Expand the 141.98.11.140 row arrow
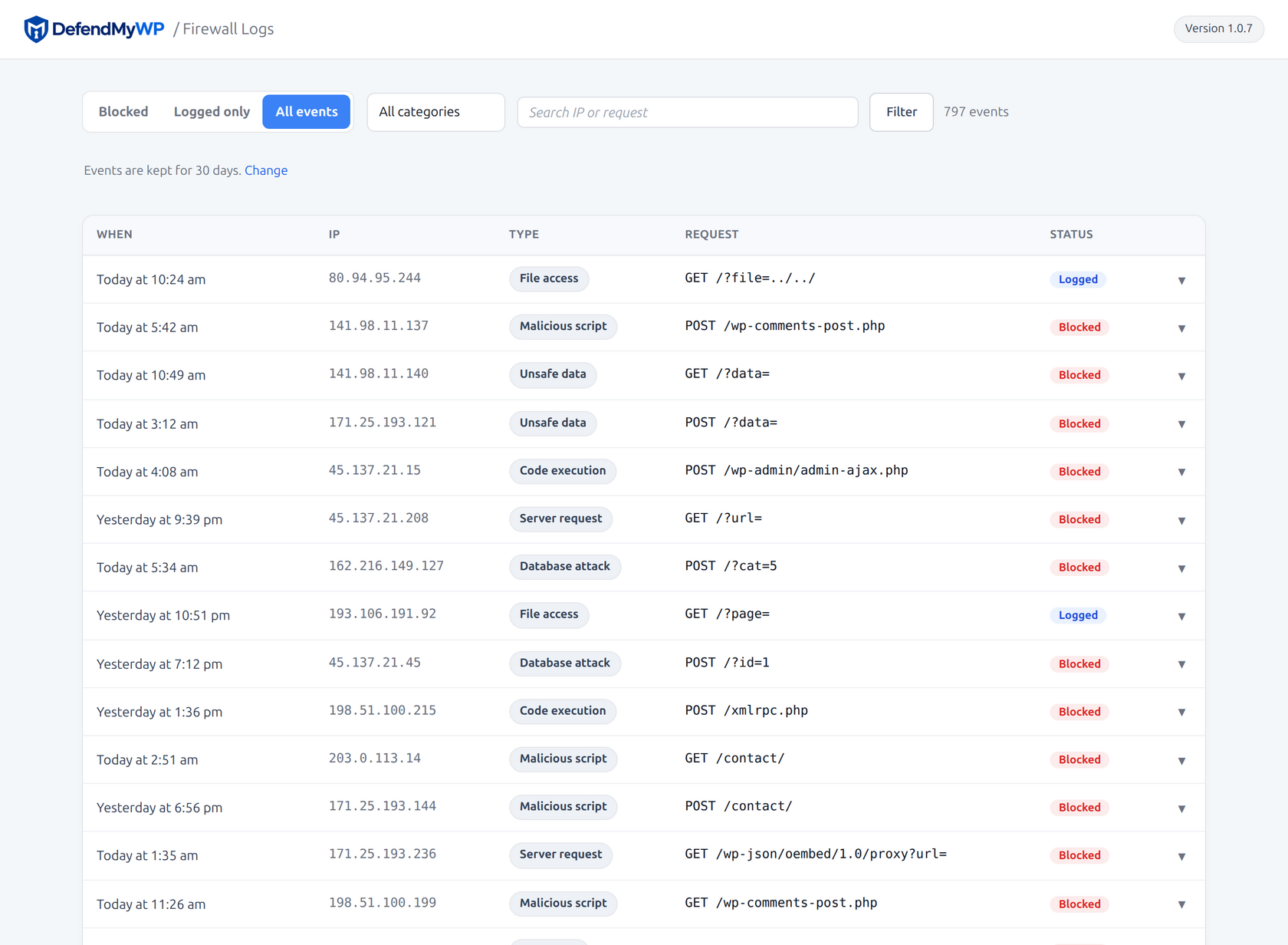 coord(1181,376)
